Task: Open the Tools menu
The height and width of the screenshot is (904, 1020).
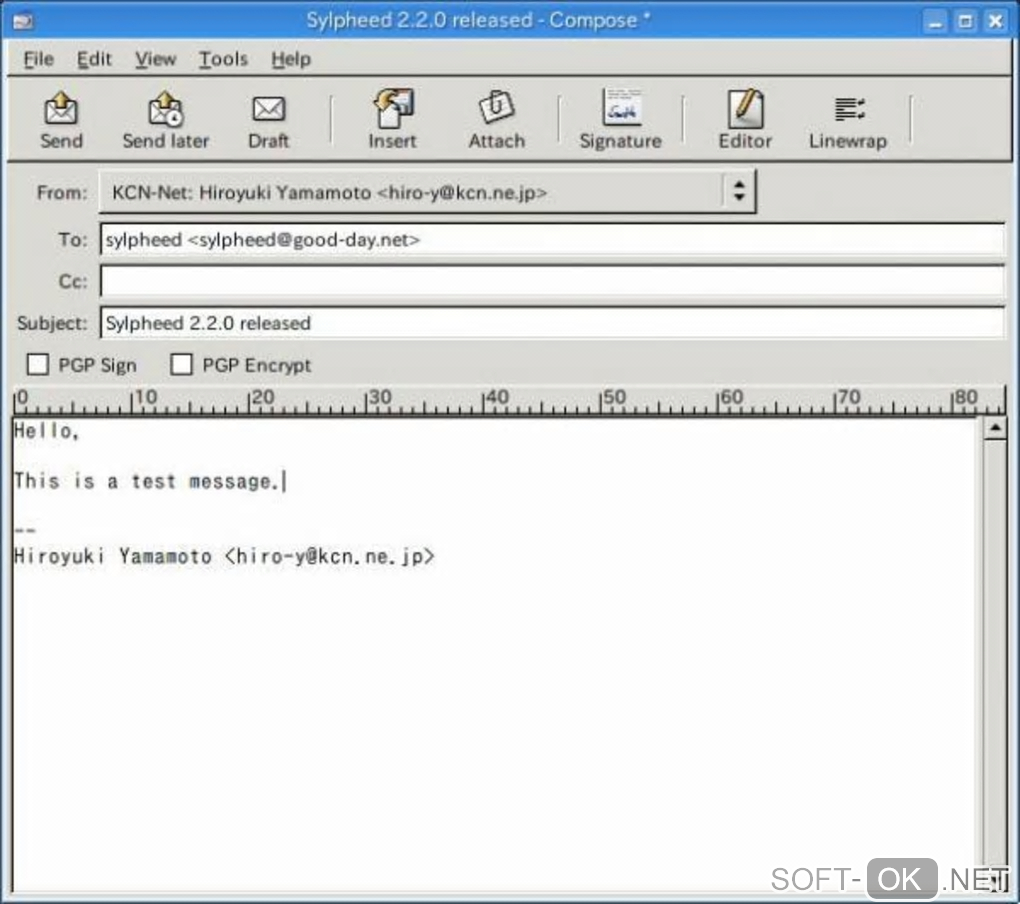Action: click(223, 59)
